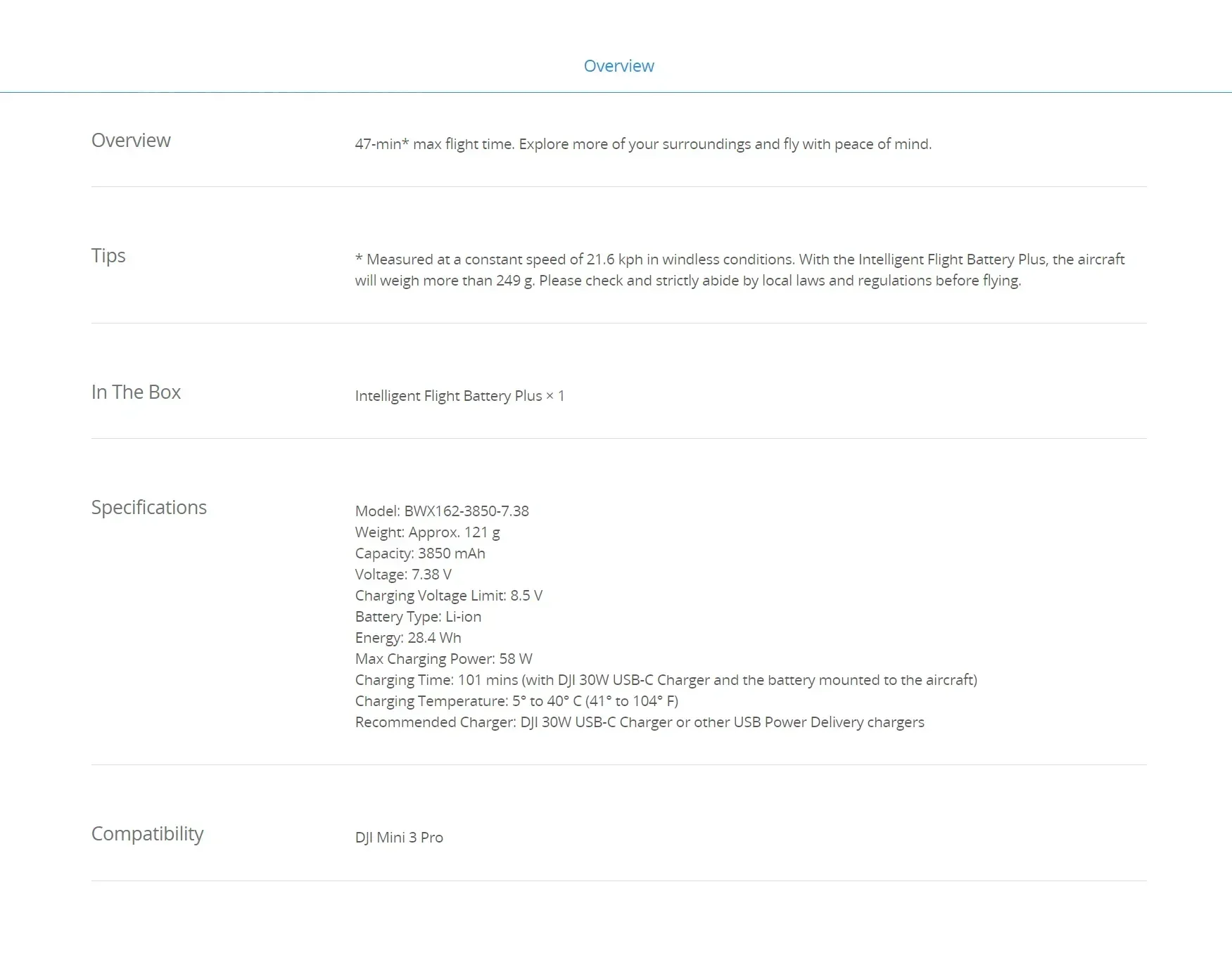Image resolution: width=1232 pixels, height=967 pixels.
Task: Click the Voltage 7.38 V line
Action: [403, 575]
